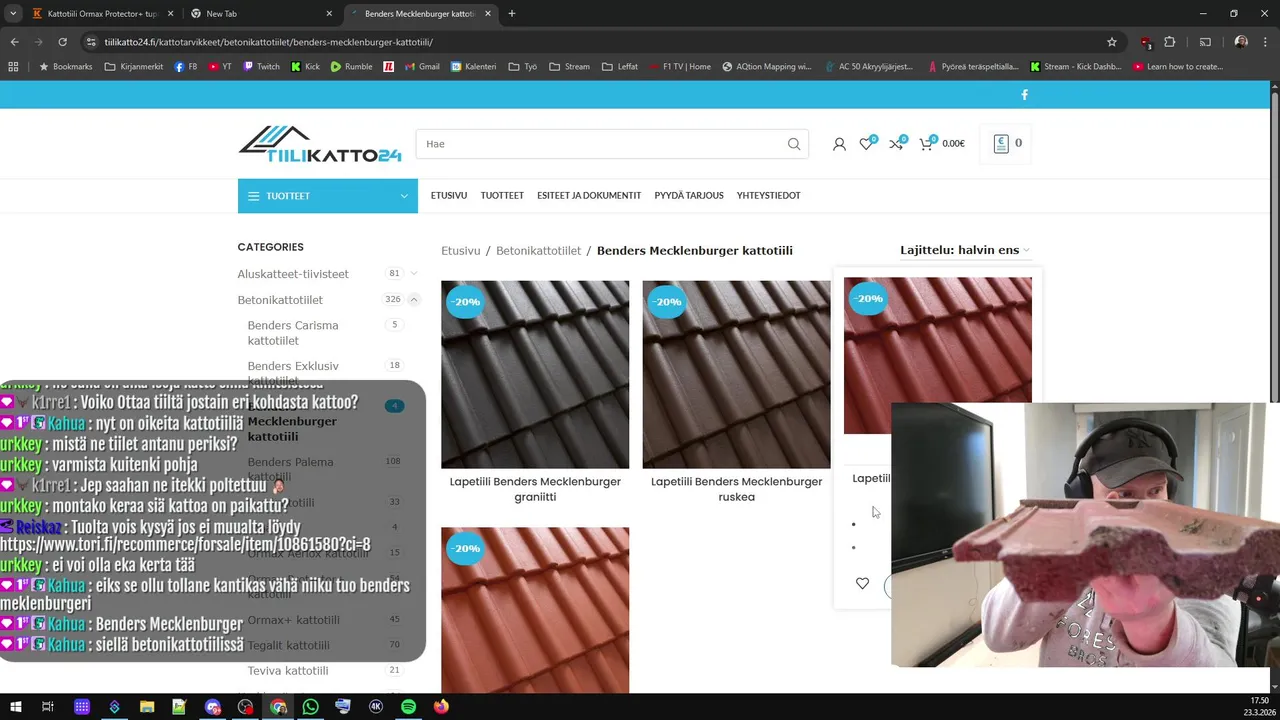Viewport: 1280px width, 720px height.
Task: Go back to the previous page
Action: [x=14, y=42]
